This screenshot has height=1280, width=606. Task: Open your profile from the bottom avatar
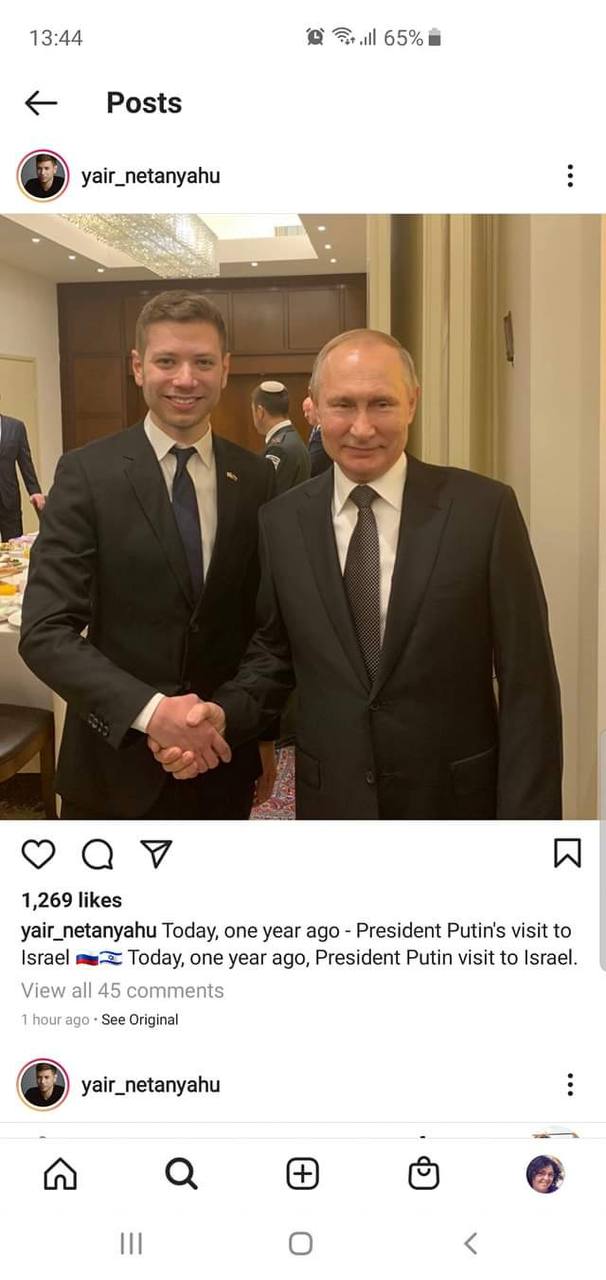pyautogui.click(x=545, y=1174)
